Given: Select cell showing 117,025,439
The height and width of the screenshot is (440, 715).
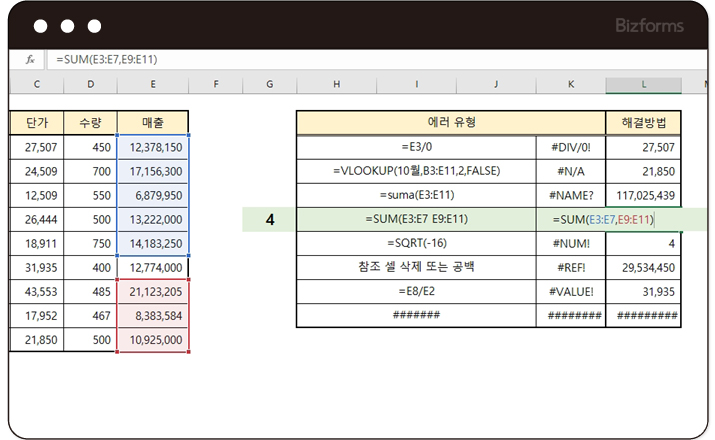Looking at the screenshot, I should pyautogui.click(x=643, y=196).
